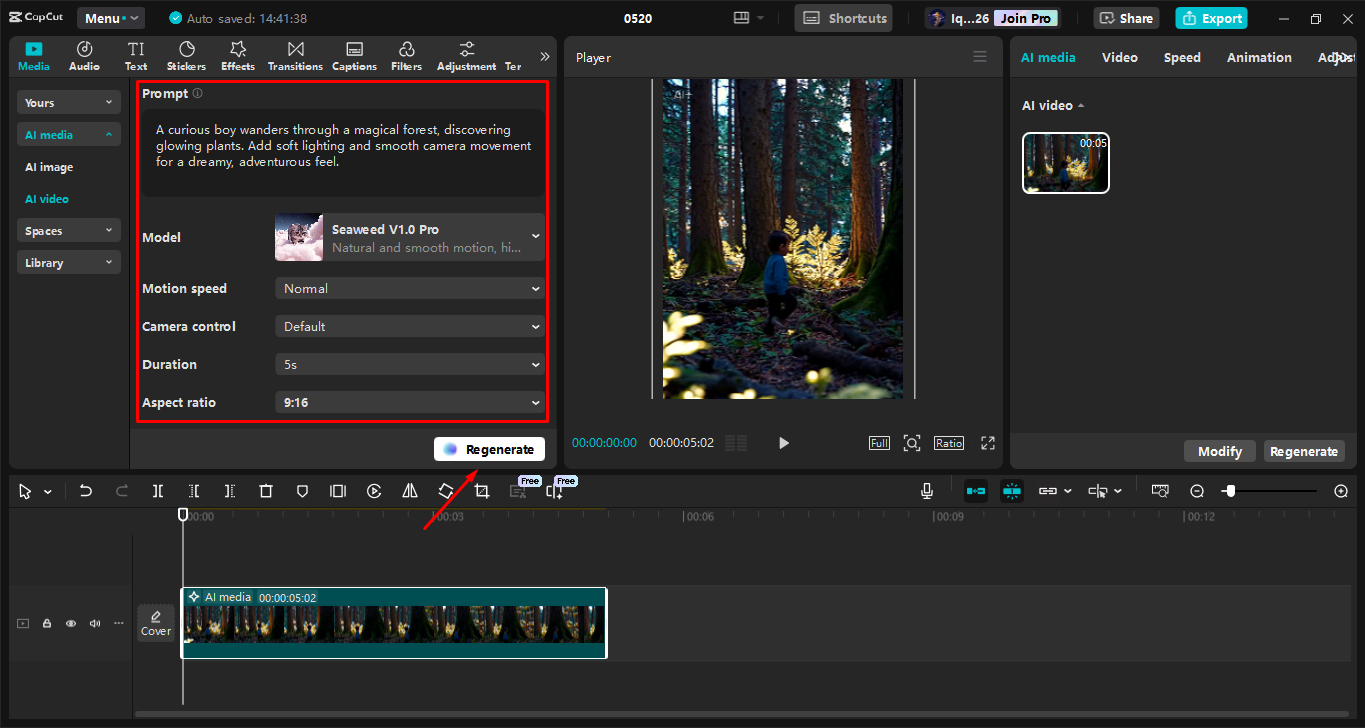Click the Regenerate button below the prompt panel

click(x=489, y=448)
